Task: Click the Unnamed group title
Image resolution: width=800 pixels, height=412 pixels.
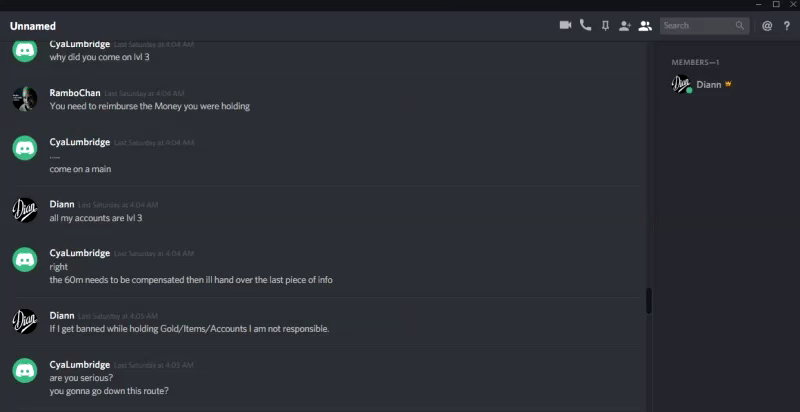Action: pyautogui.click(x=33, y=26)
